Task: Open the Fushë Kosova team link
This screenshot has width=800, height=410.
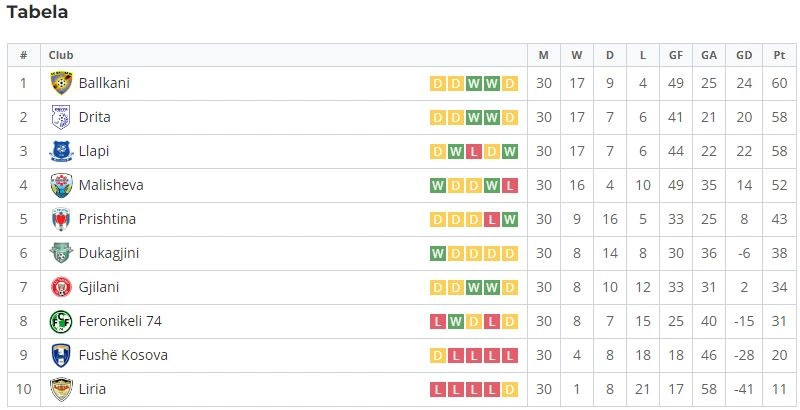Action: (123, 355)
